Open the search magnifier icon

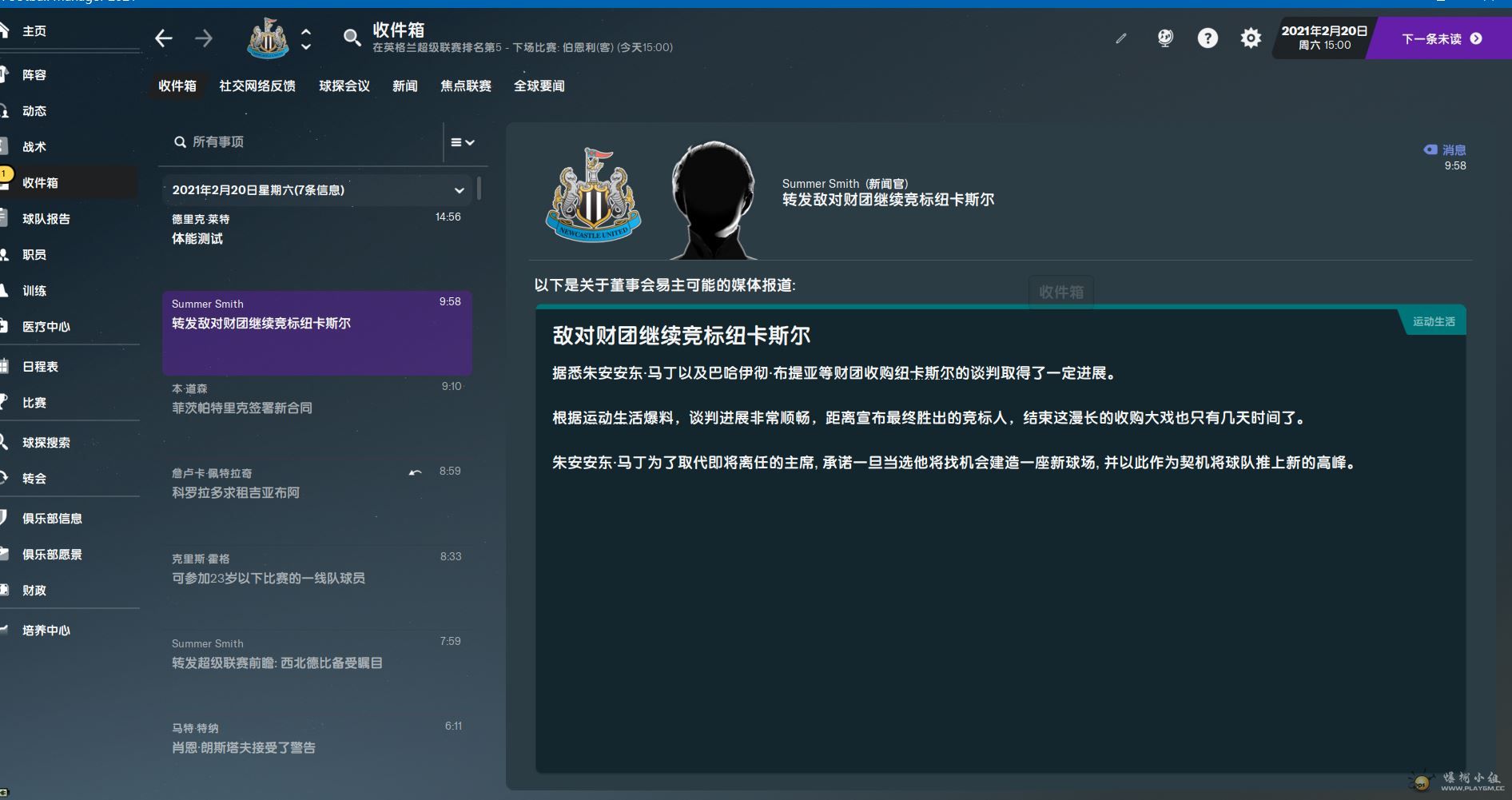(352, 38)
